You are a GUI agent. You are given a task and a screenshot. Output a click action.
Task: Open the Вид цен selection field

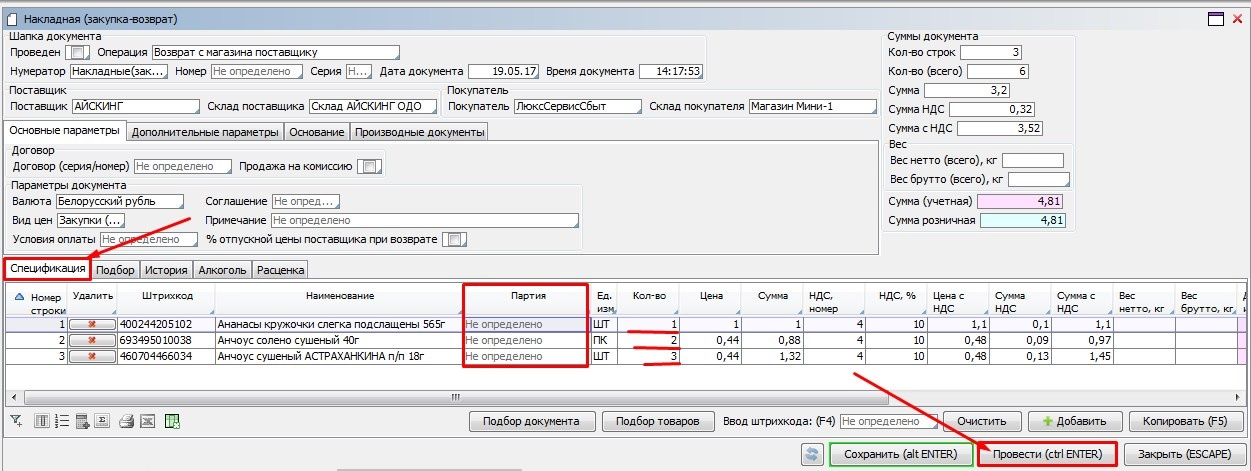click(90, 220)
